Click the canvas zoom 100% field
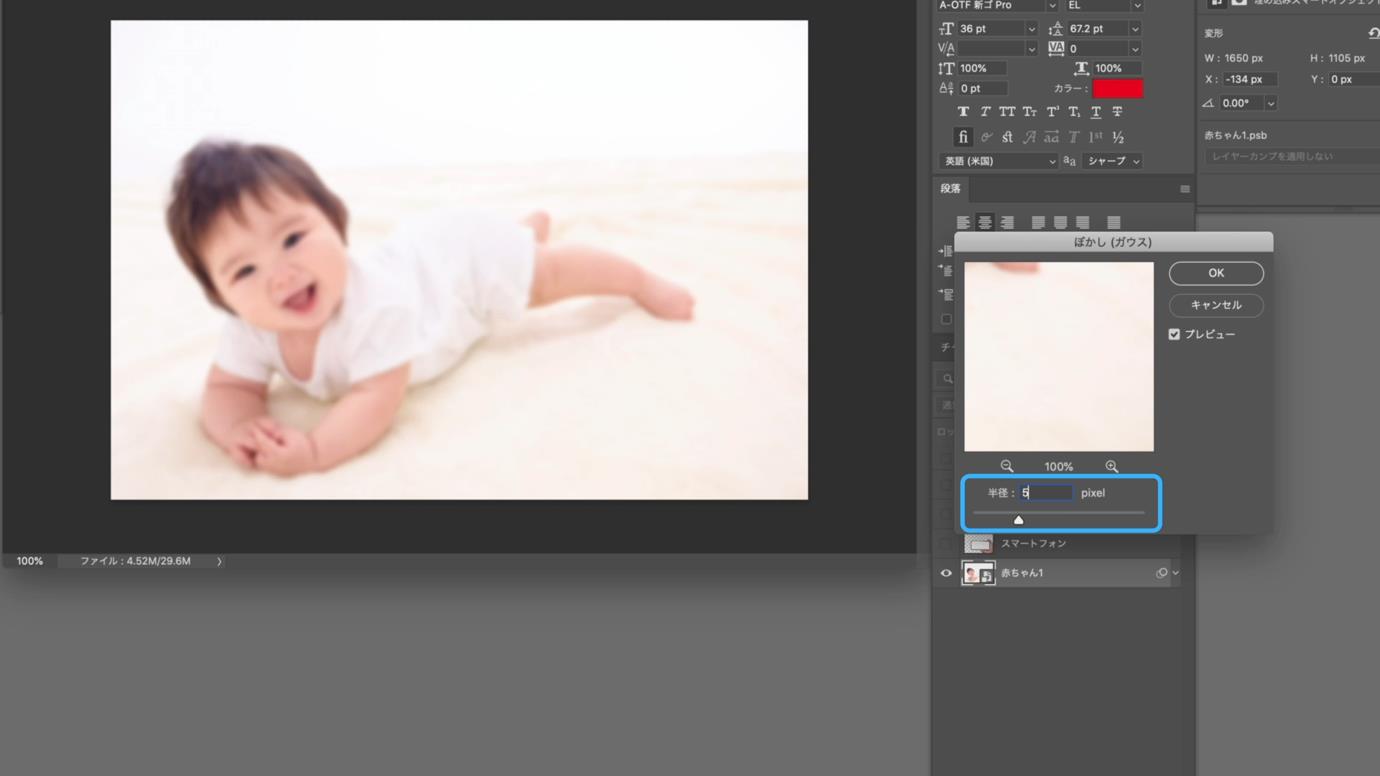The height and width of the screenshot is (776, 1380). point(30,562)
